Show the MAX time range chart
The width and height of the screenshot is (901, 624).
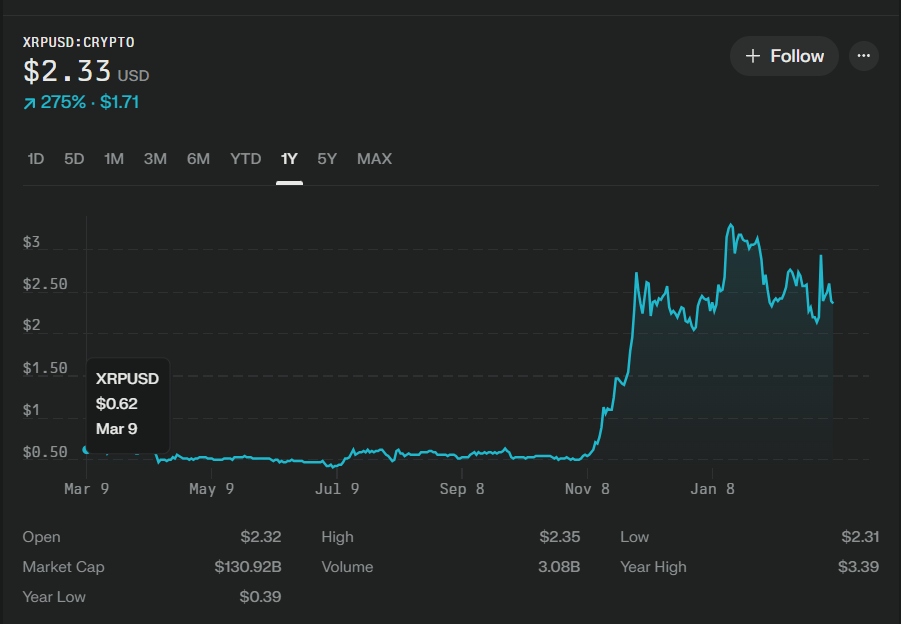374,159
